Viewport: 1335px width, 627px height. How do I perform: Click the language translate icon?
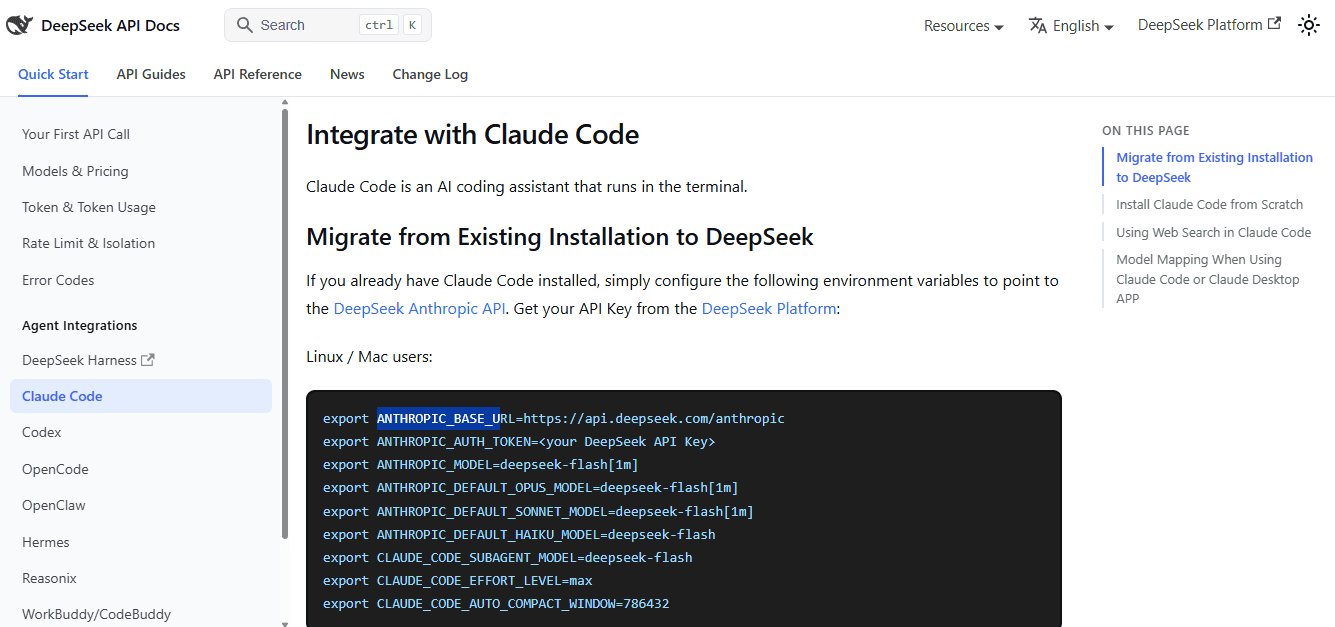(x=1037, y=25)
